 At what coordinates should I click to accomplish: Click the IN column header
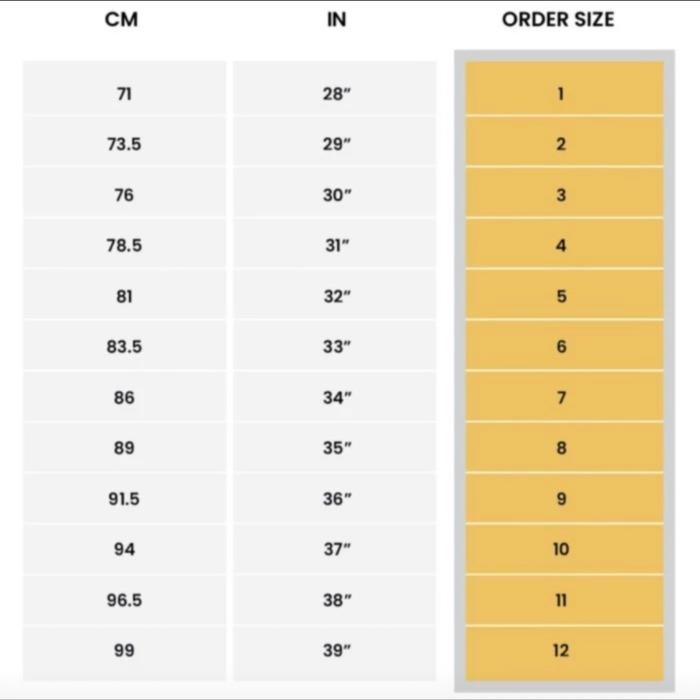[x=337, y=20]
